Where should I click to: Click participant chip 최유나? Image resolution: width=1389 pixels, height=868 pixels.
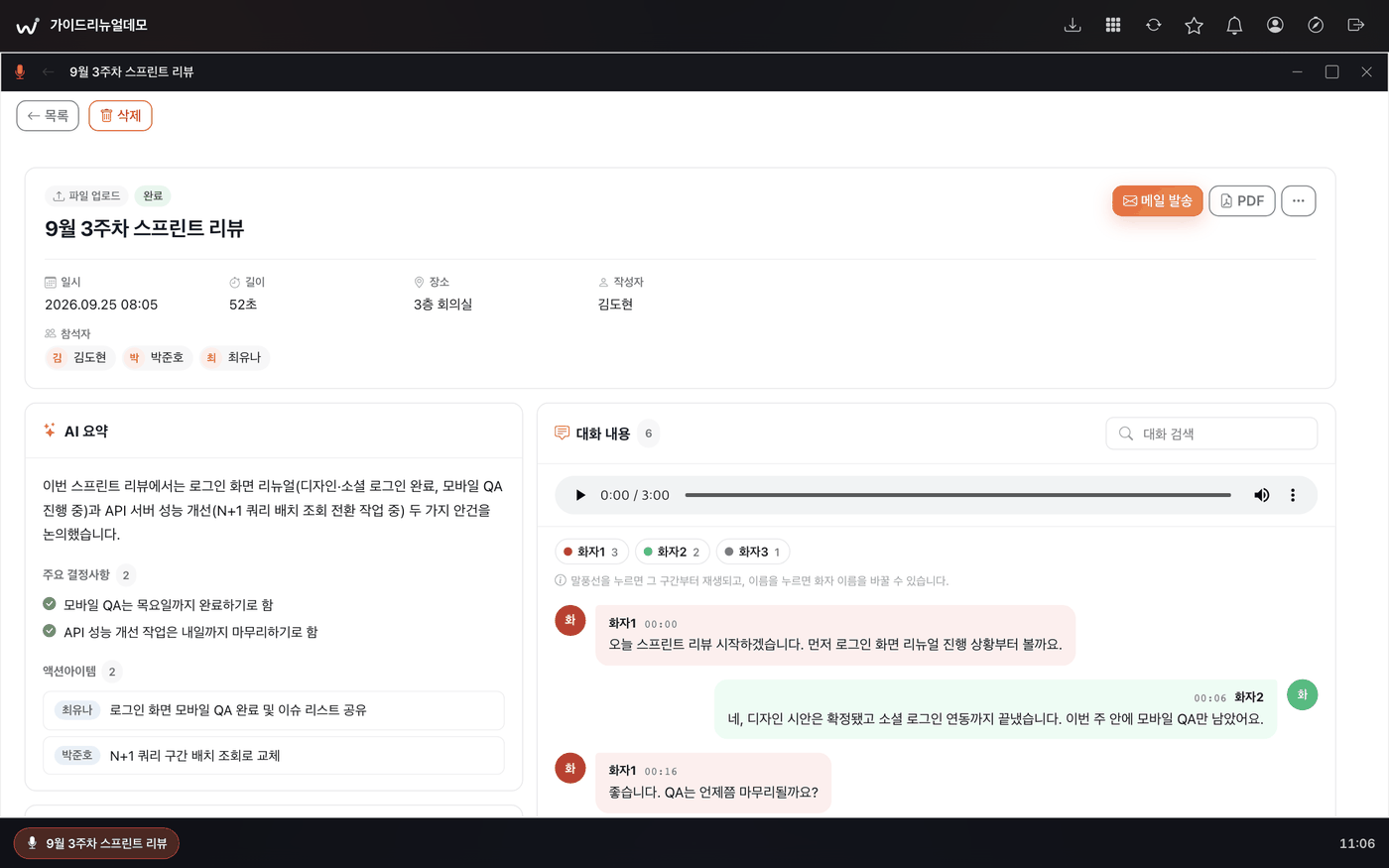coord(234,357)
